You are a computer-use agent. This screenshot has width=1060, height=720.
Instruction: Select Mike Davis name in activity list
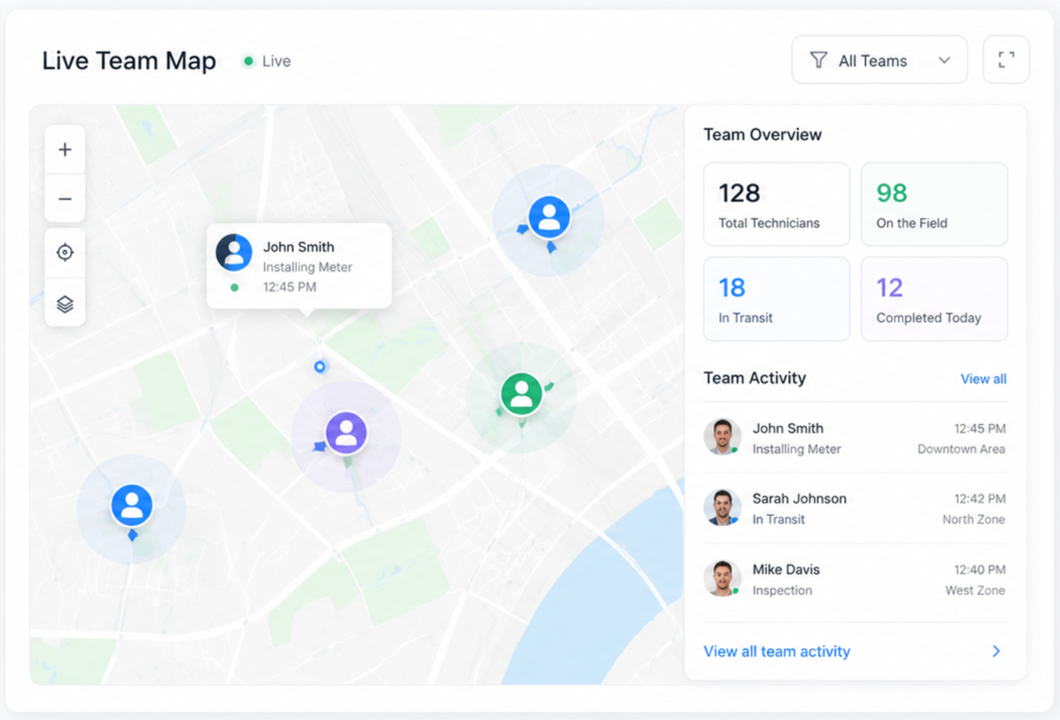(x=786, y=569)
